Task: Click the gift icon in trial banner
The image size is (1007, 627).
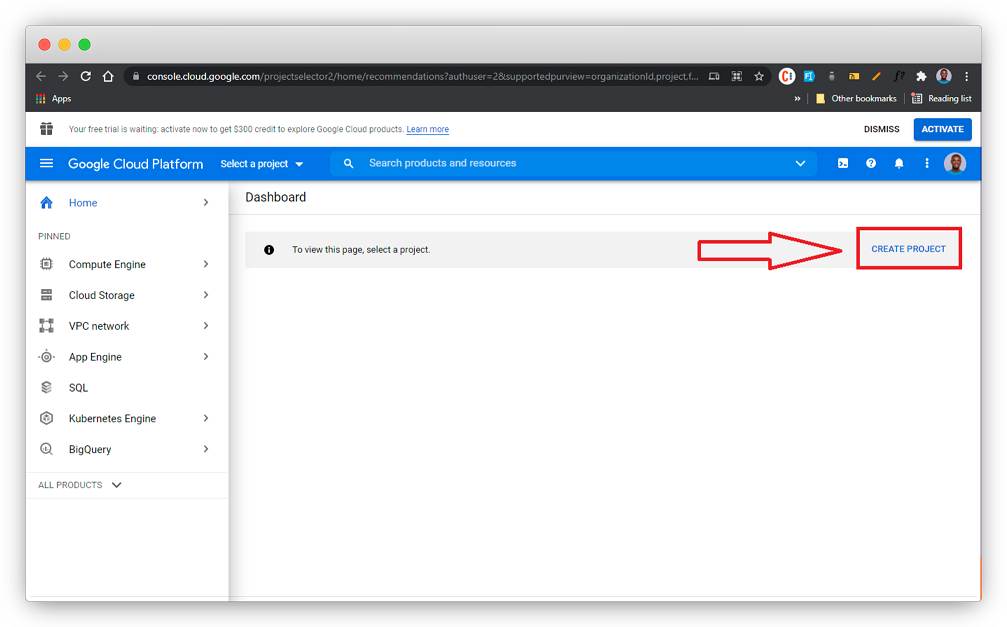Action: [46, 129]
